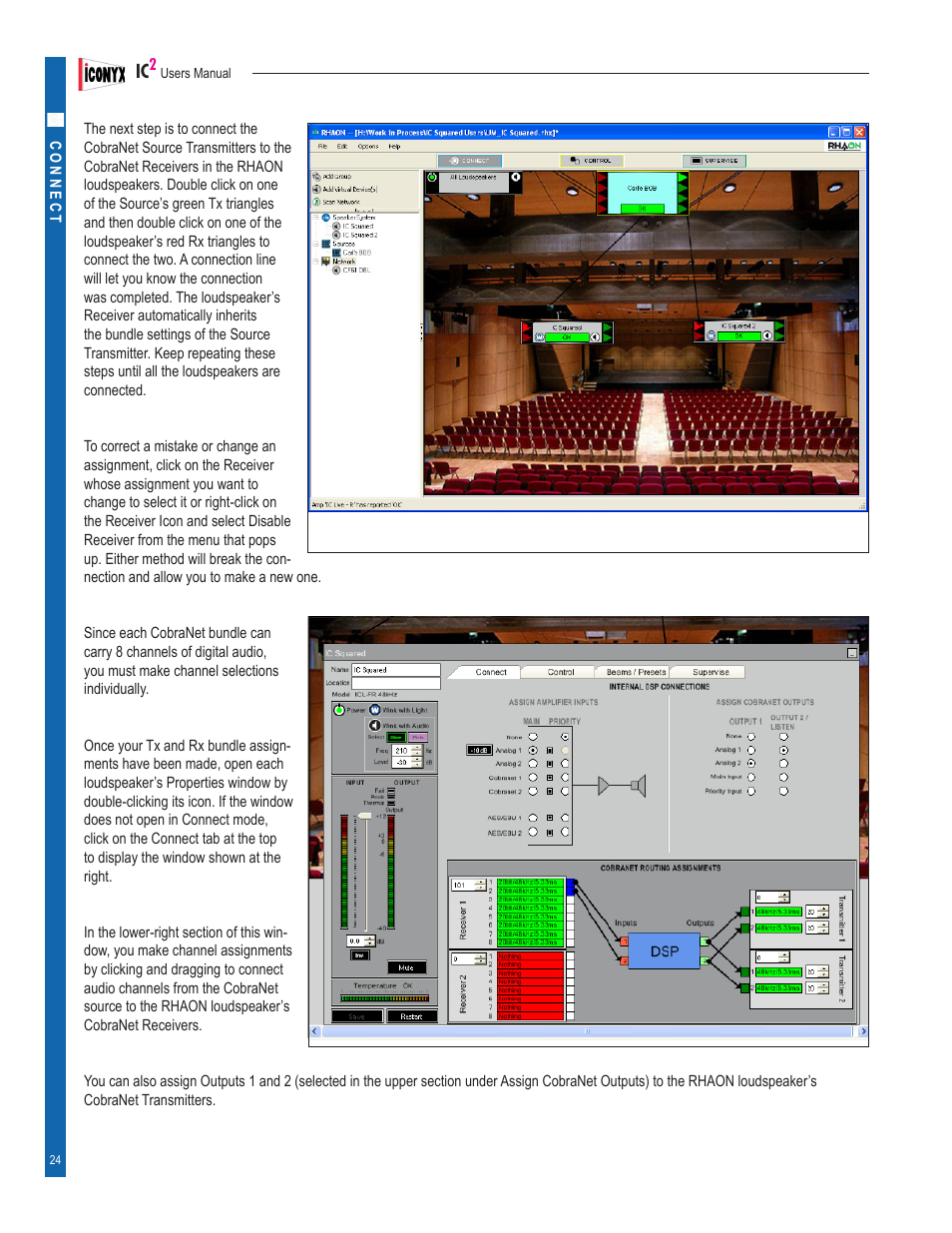The width and height of the screenshot is (952, 1233).
Task: Click green Tx triangle on IC Squared node
Action: tap(608, 328)
